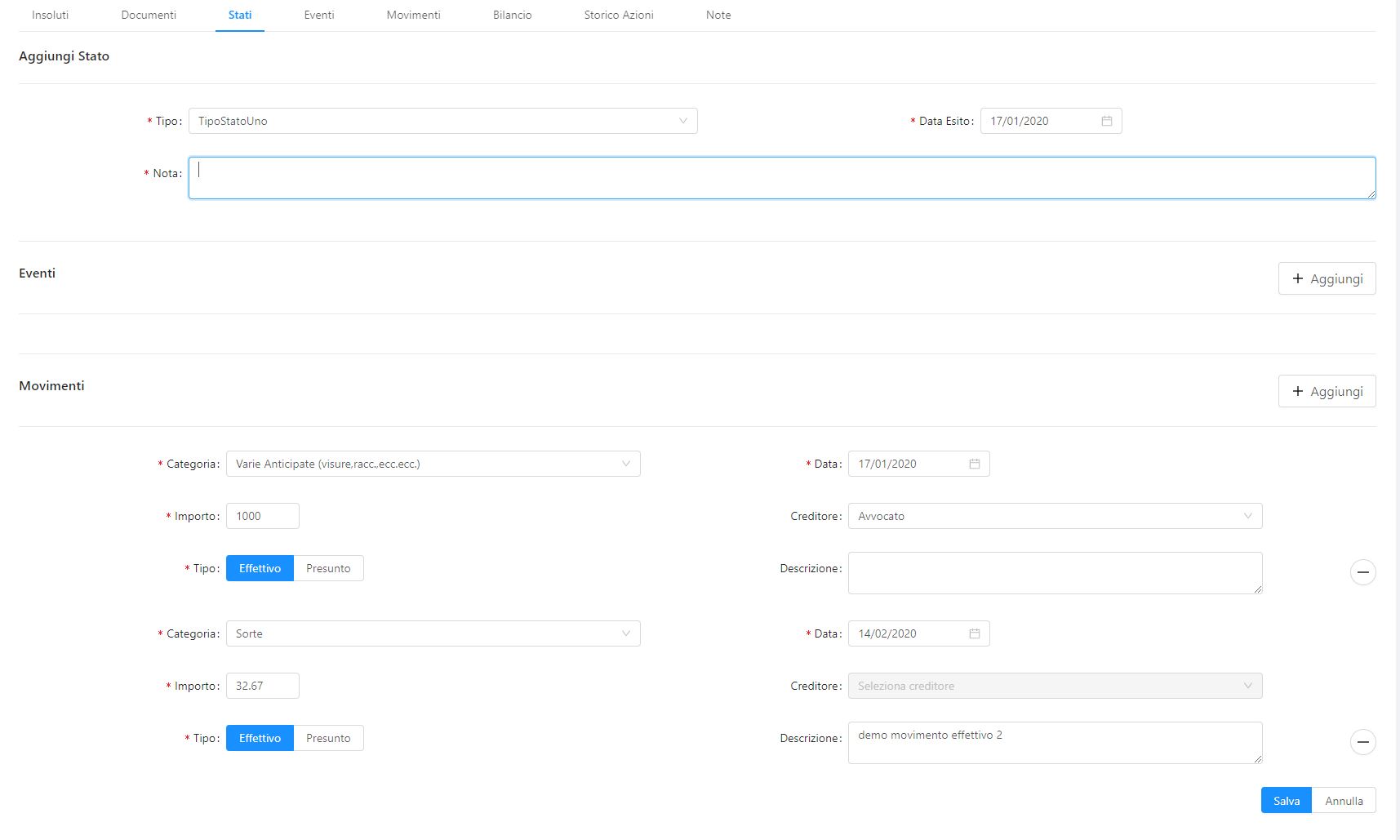Screen dimensions: 1400x840
Task: Cancel changes with Annulla button
Action: point(1344,801)
